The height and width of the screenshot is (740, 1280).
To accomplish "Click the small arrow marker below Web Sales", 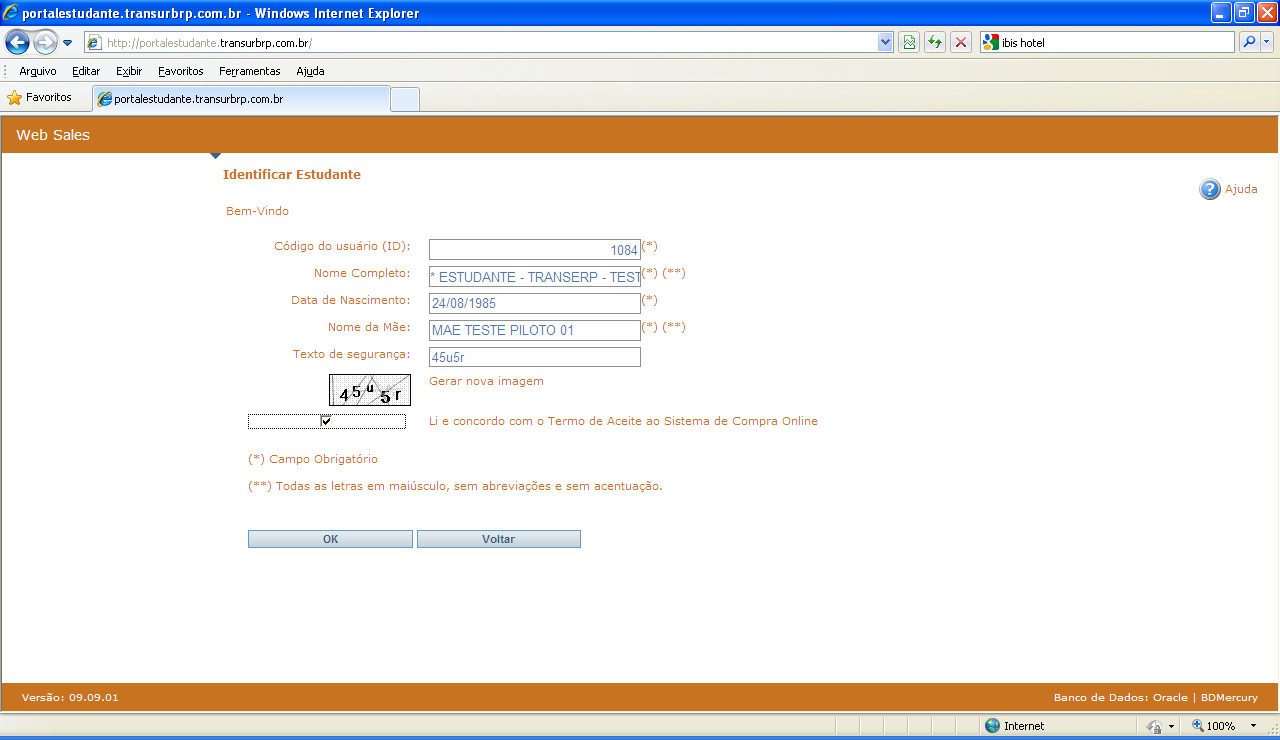I will click(x=215, y=156).
